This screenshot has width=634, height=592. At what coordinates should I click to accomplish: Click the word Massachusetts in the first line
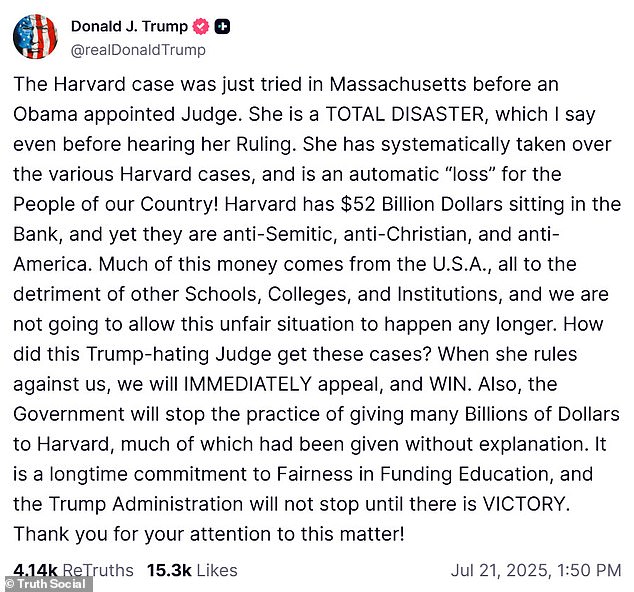[x=398, y=85]
